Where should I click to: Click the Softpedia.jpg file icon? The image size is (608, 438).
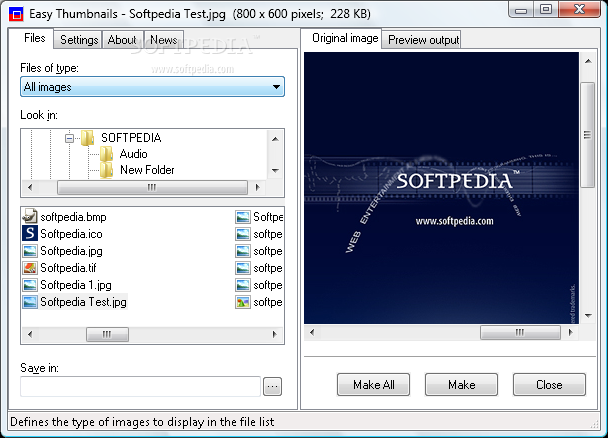(x=30, y=251)
